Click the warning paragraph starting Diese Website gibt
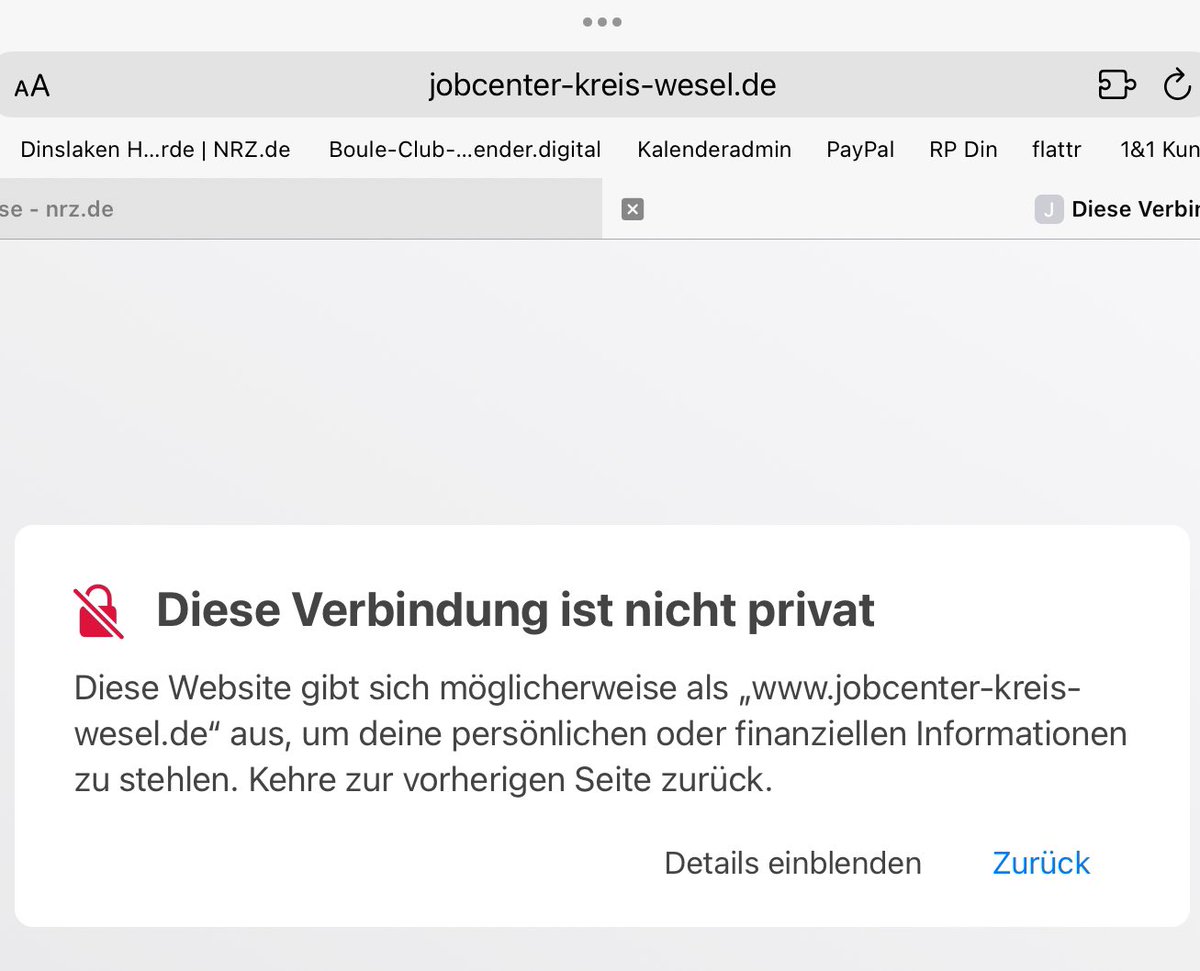This screenshot has height=971, width=1200. 600,734
